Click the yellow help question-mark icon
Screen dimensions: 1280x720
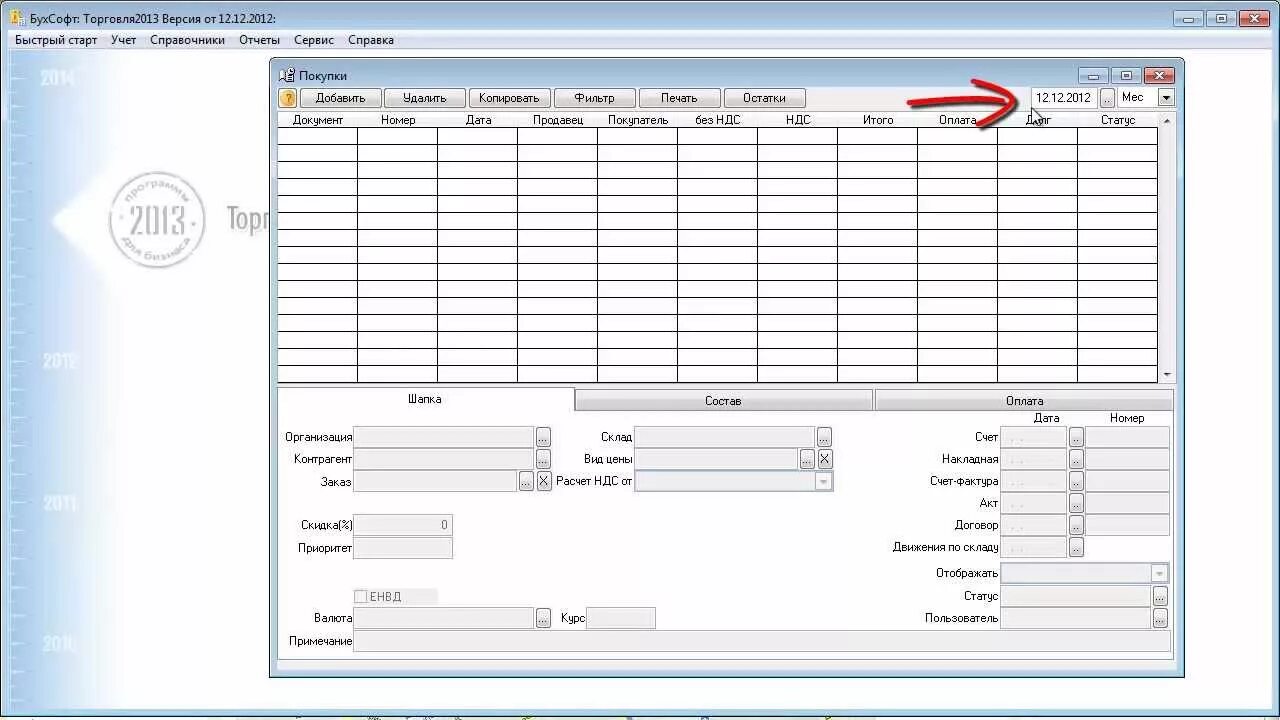[x=288, y=98]
